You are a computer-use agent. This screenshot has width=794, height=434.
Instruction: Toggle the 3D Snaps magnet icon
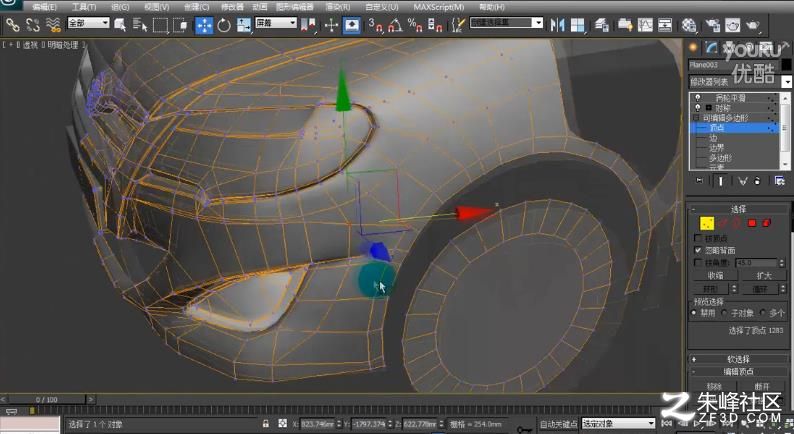point(376,25)
